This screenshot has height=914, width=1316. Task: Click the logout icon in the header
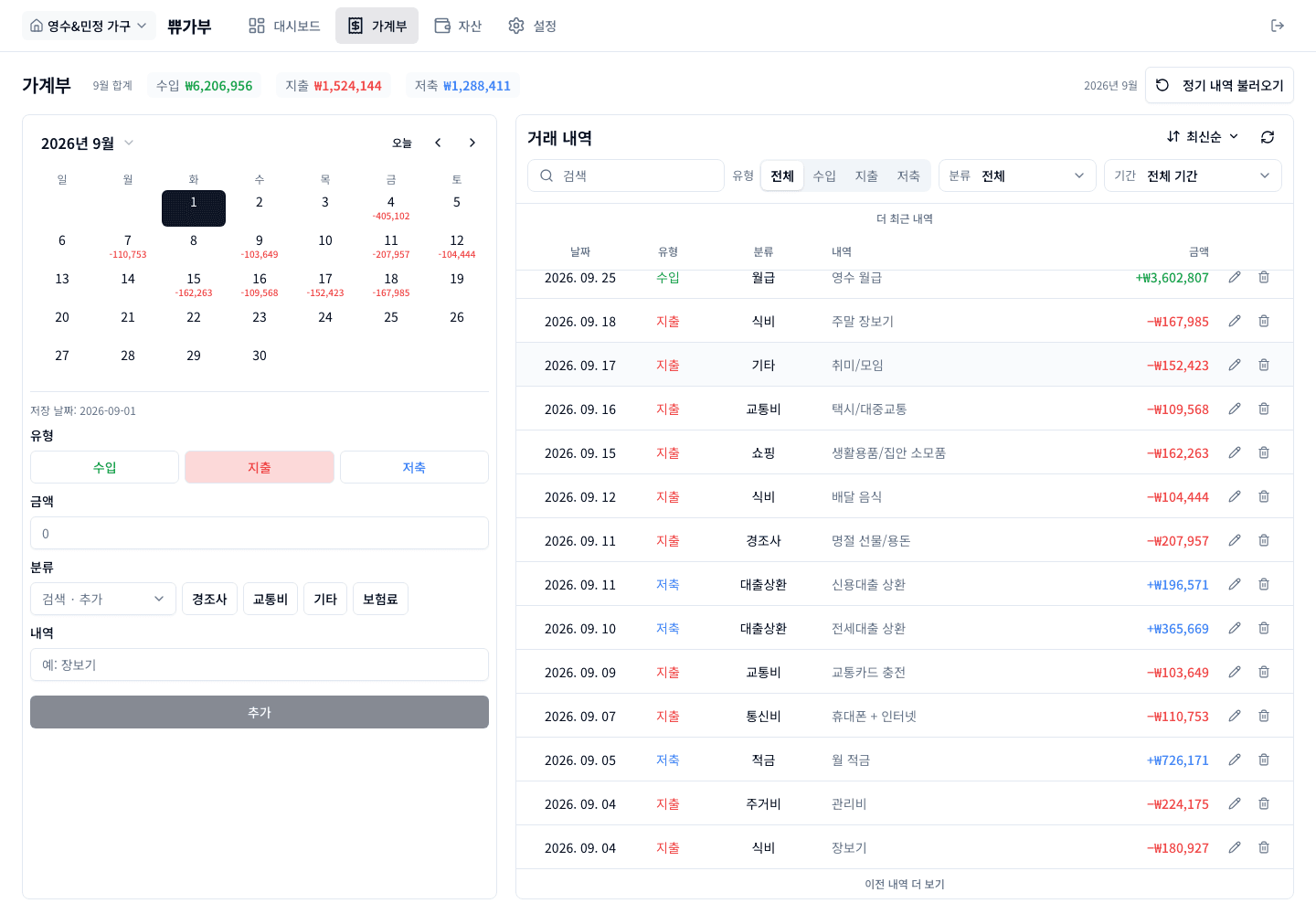click(1278, 26)
